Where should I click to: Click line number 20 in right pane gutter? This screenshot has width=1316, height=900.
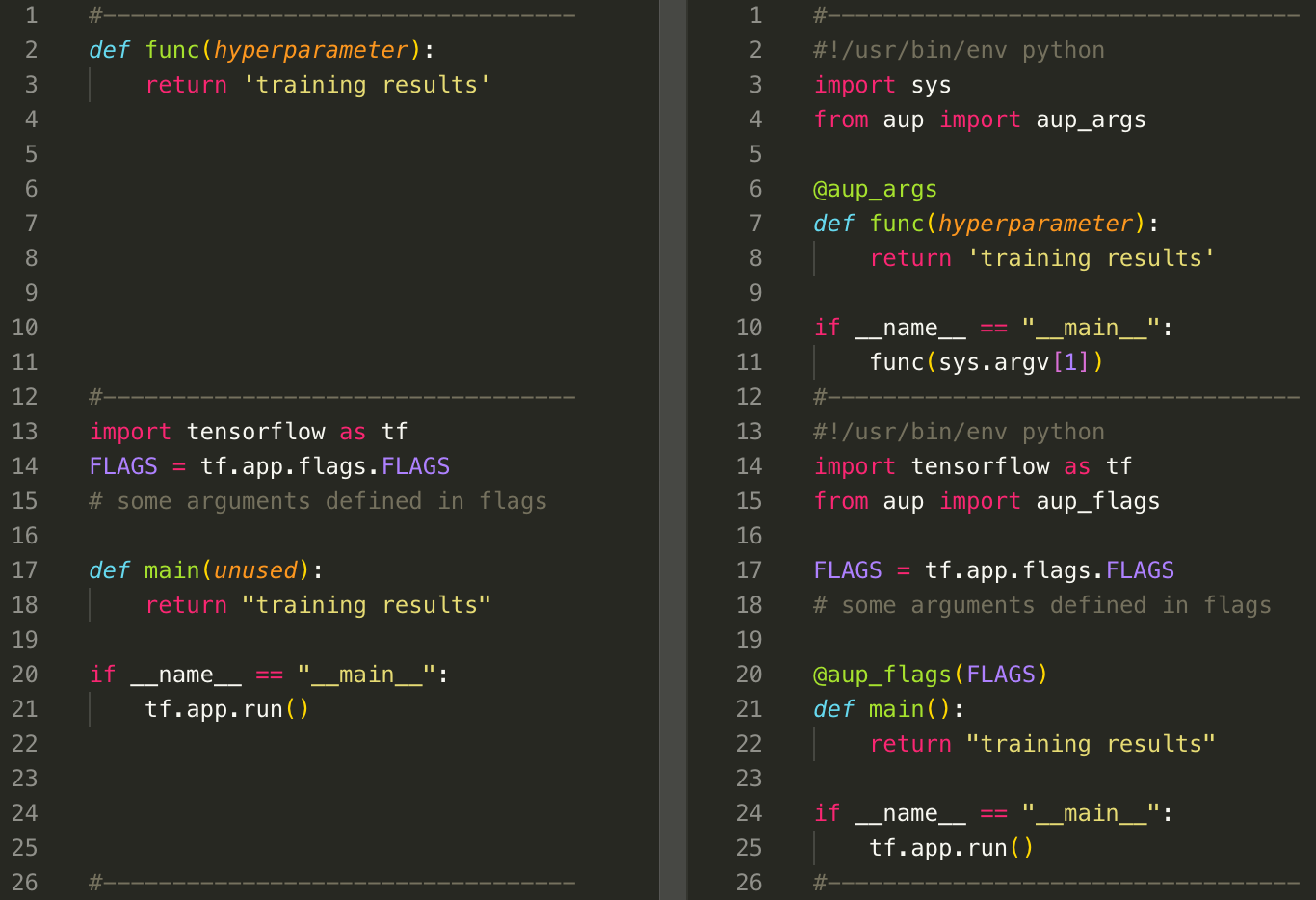[750, 675]
